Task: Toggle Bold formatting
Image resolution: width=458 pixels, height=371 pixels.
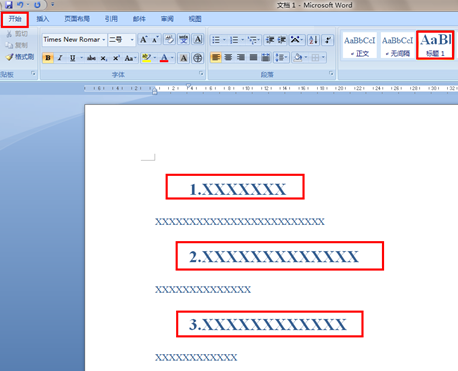Action: (48, 58)
